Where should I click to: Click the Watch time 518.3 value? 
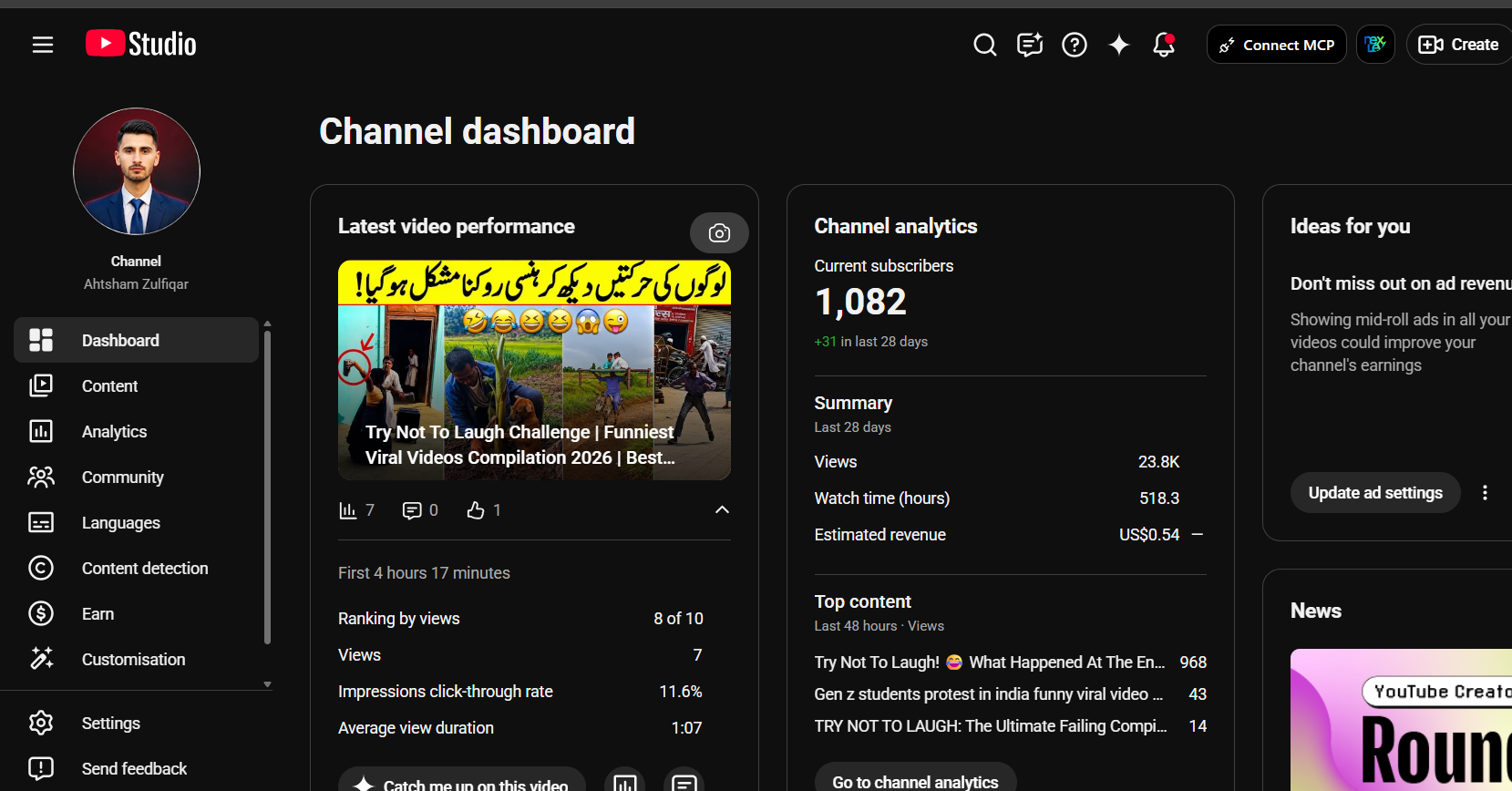tap(1159, 498)
